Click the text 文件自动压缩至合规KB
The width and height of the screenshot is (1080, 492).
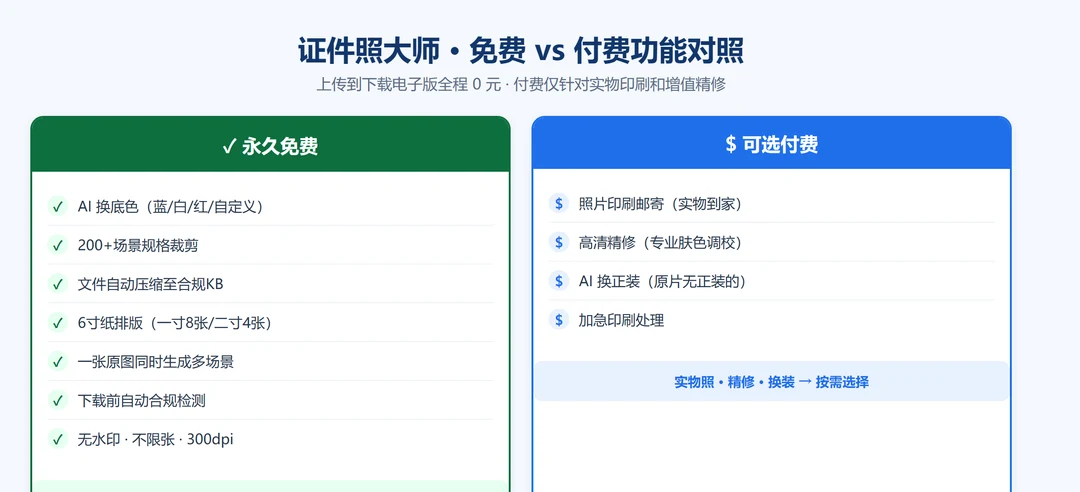(x=150, y=284)
